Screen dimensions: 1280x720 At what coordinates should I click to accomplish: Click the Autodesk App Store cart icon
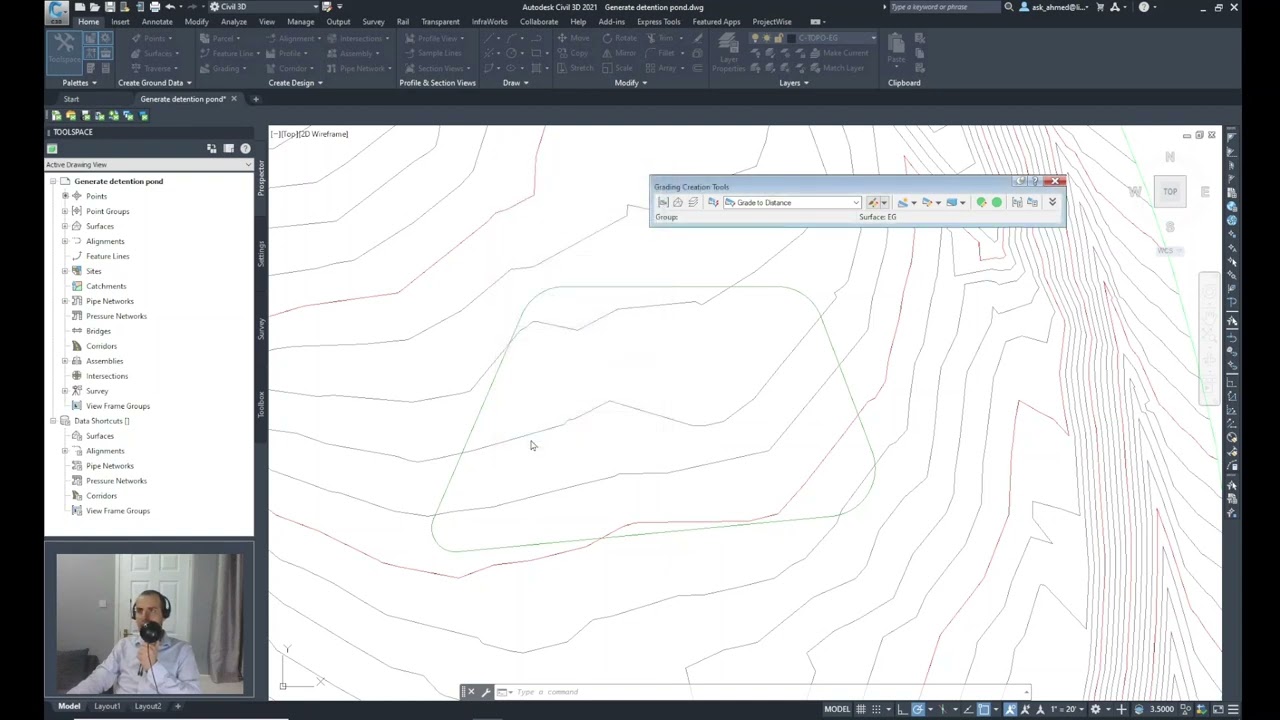(x=1100, y=7)
